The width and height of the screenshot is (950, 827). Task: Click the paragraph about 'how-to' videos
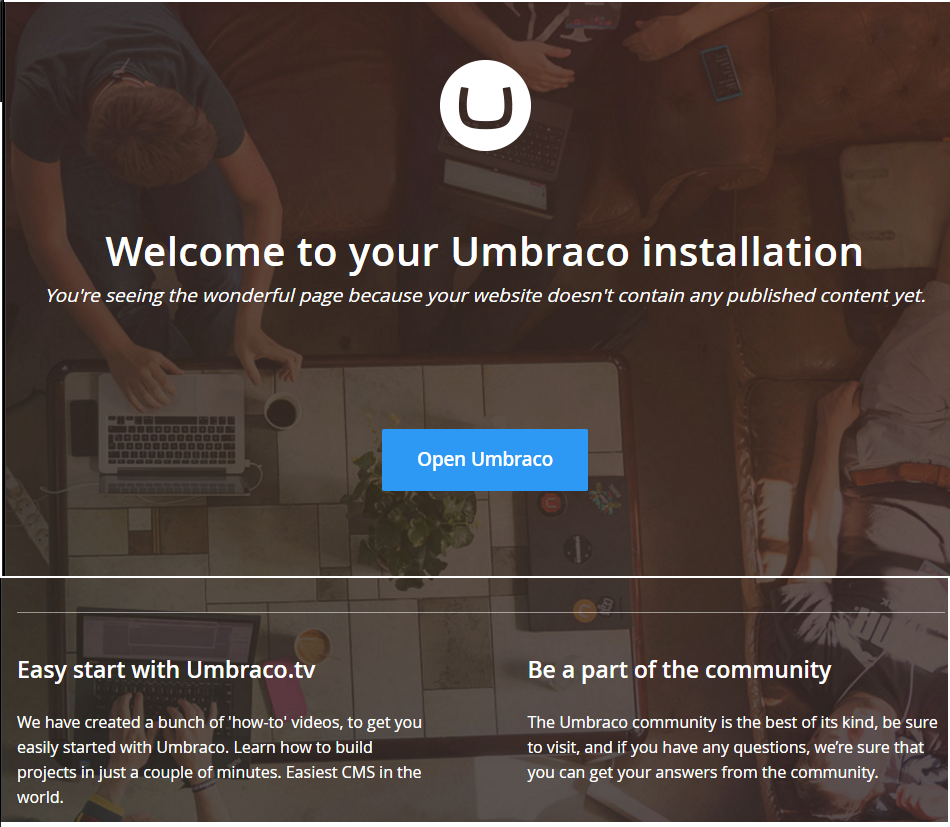coord(219,760)
